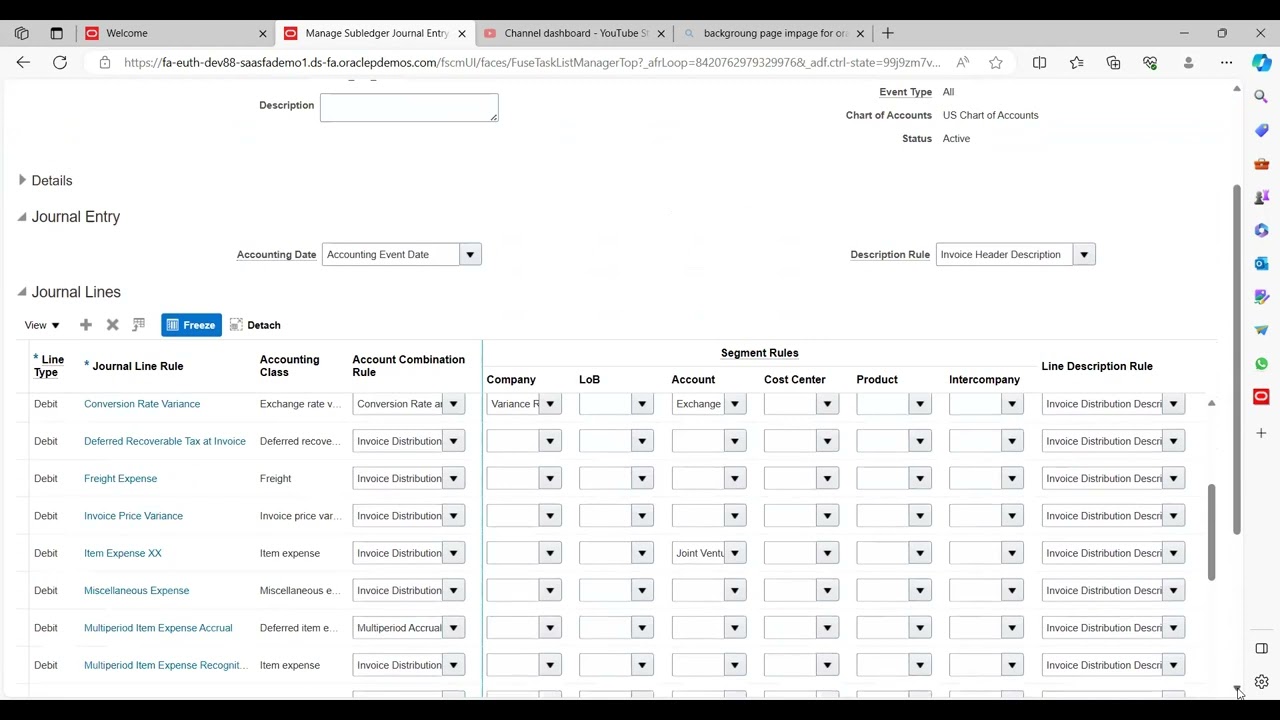Collapse the Journal Entry section

(22, 216)
